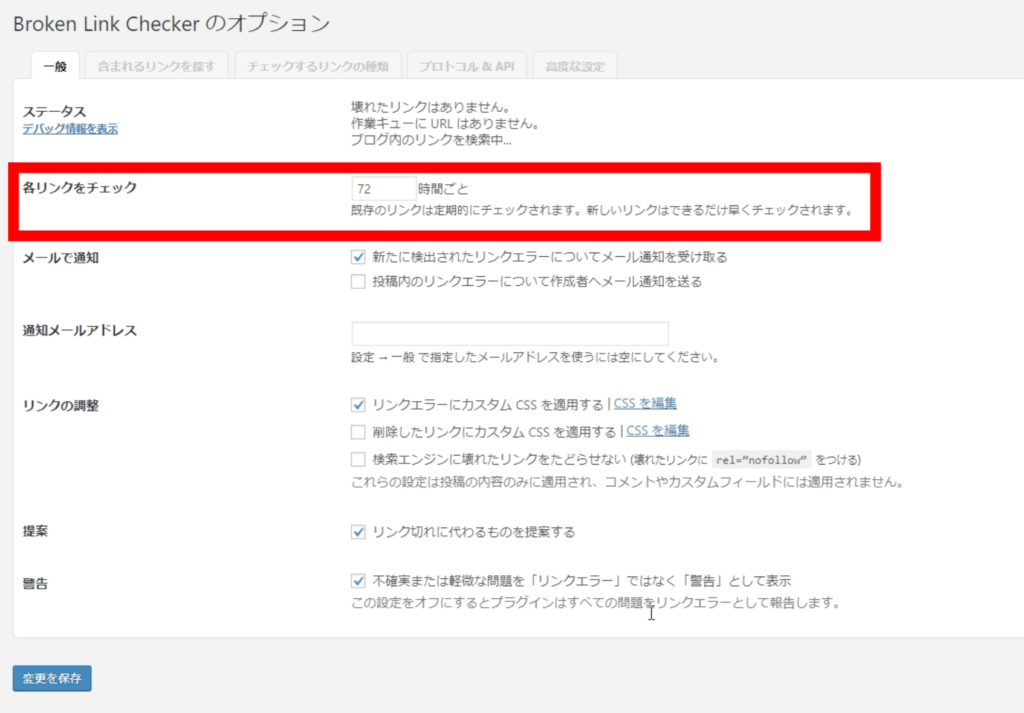Click the rel="nofollow" code text
This screenshot has height=713, width=1024.
pos(761,460)
